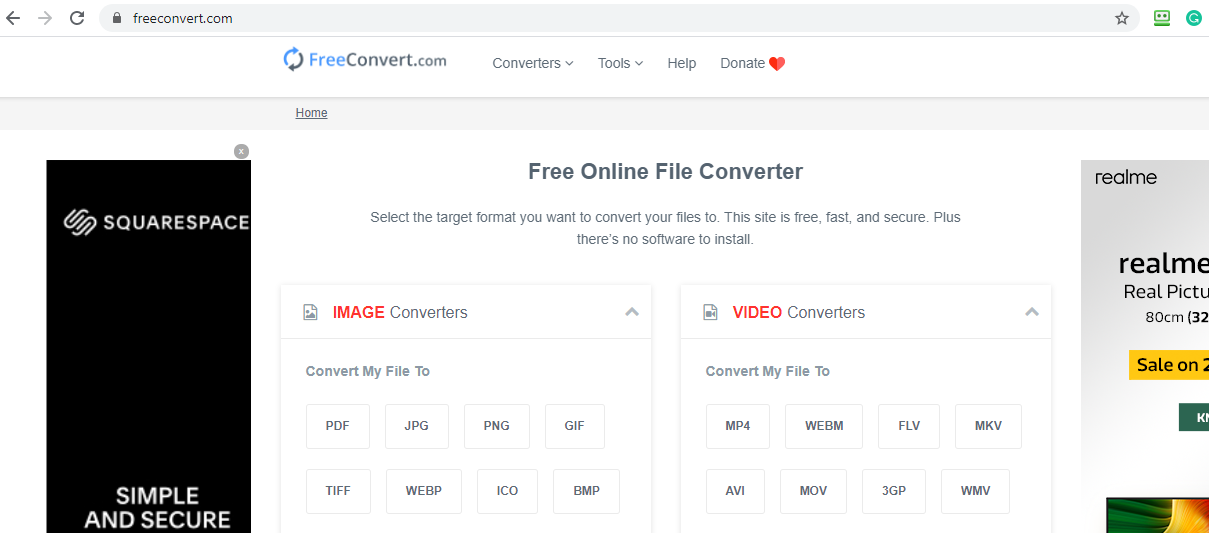Image resolution: width=1209 pixels, height=533 pixels.
Task: Open the Tools dropdown menu
Action: (620, 63)
